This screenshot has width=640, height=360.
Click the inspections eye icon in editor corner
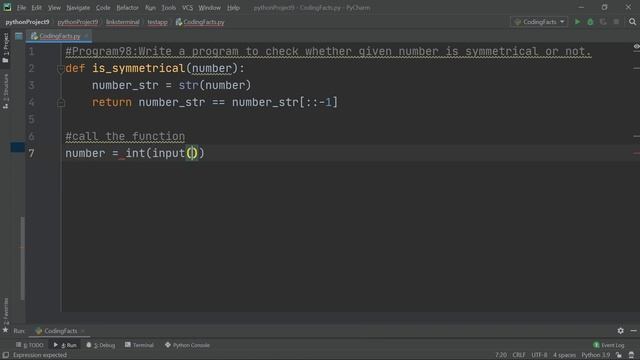(x=636, y=47)
